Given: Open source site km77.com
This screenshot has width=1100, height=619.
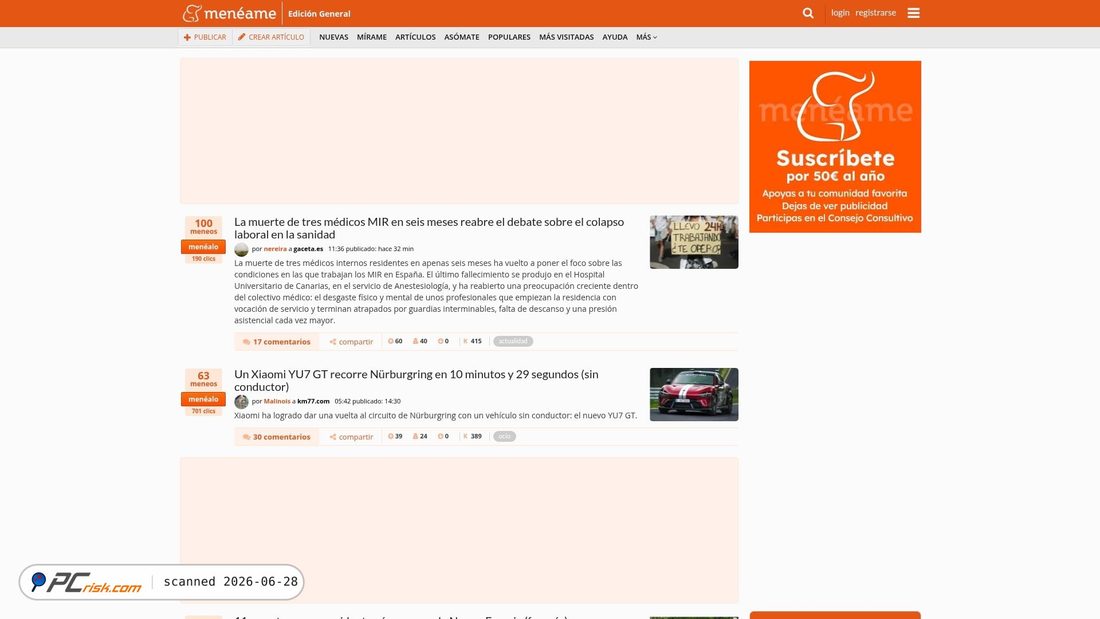Looking at the screenshot, I should (x=313, y=401).
